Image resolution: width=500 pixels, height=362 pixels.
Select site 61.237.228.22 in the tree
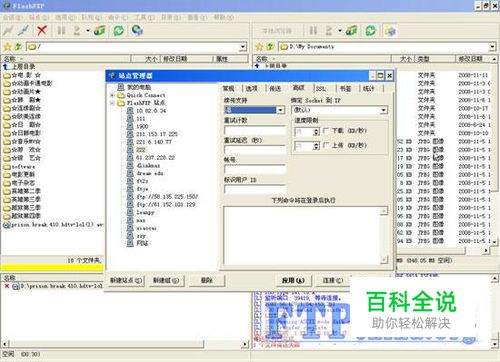[x=155, y=157]
